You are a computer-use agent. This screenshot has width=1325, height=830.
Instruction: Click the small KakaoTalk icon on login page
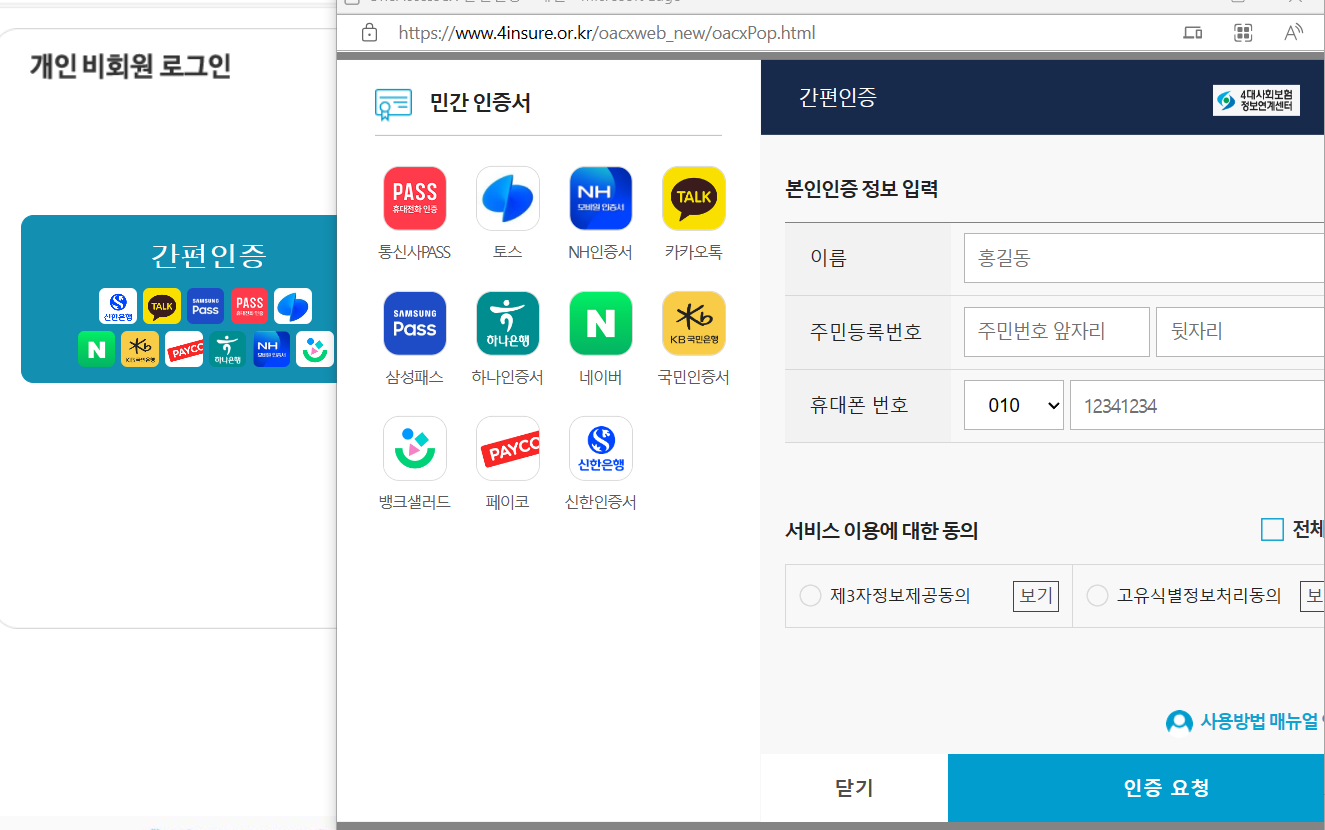click(162, 306)
